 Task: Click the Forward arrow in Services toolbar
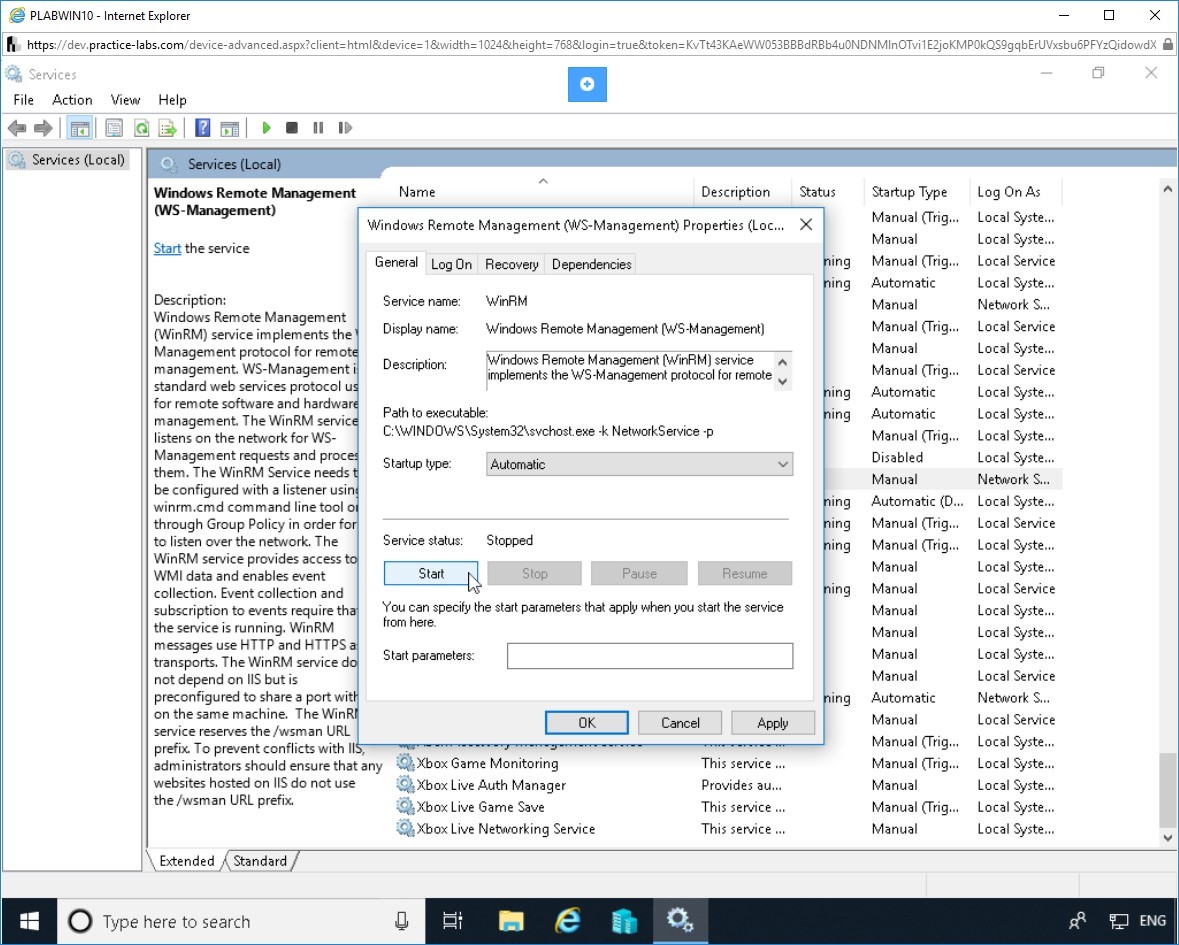coord(43,128)
